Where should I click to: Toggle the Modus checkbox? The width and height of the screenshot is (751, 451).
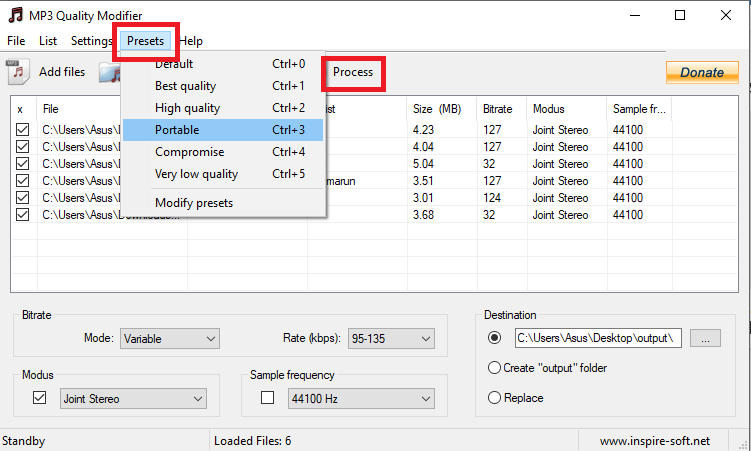[39, 397]
